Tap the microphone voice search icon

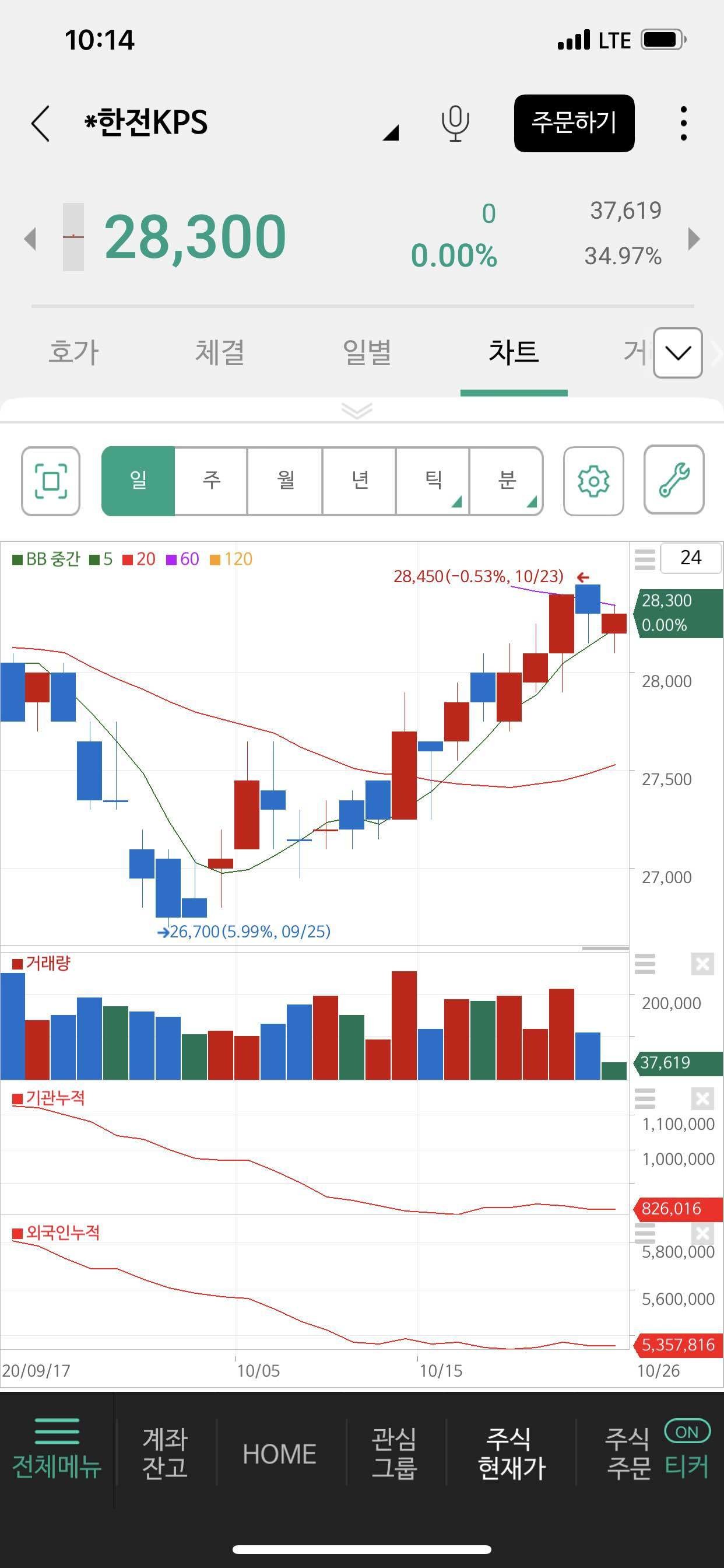(455, 124)
